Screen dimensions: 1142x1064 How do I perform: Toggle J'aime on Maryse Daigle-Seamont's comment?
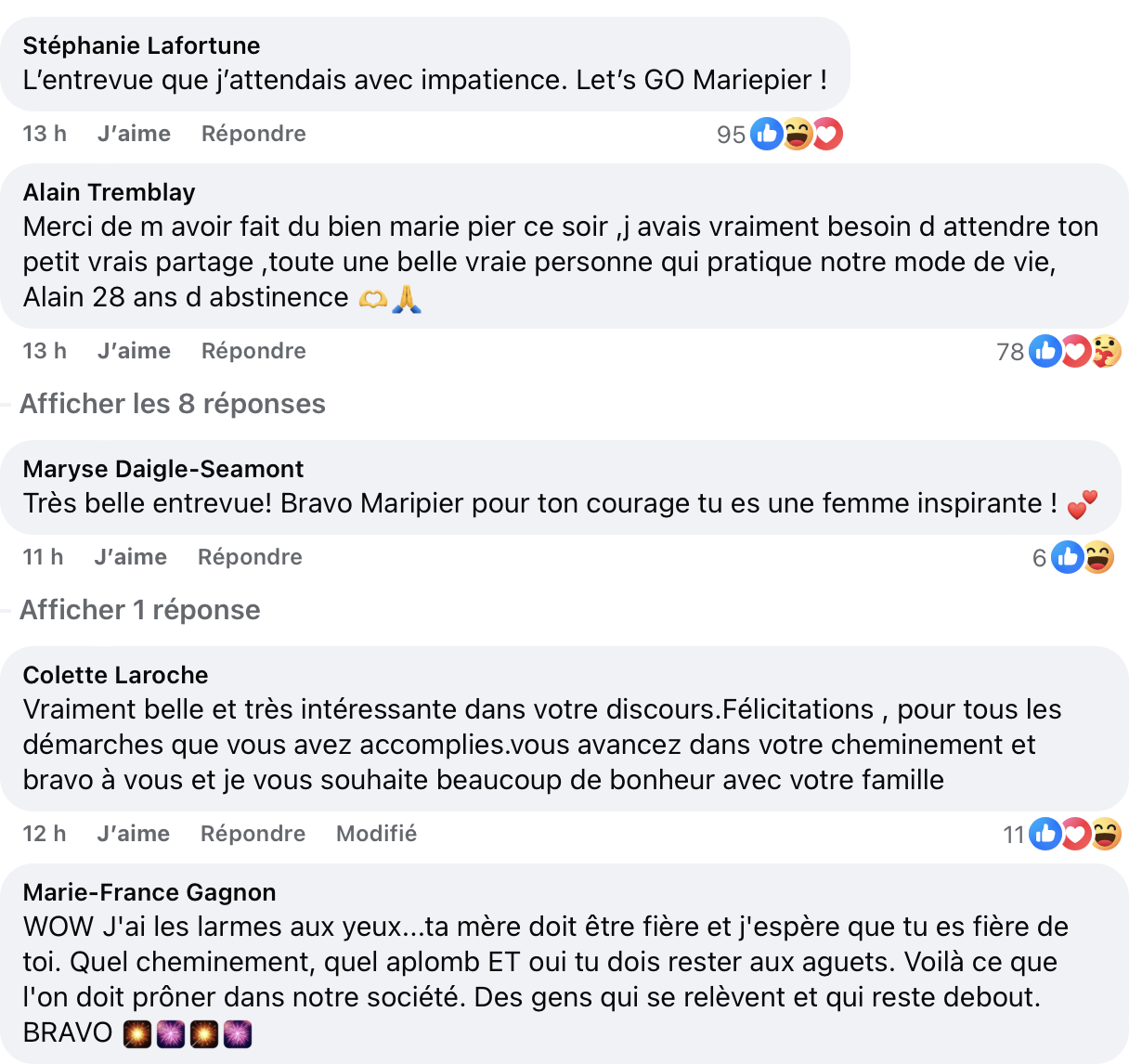[x=130, y=556]
